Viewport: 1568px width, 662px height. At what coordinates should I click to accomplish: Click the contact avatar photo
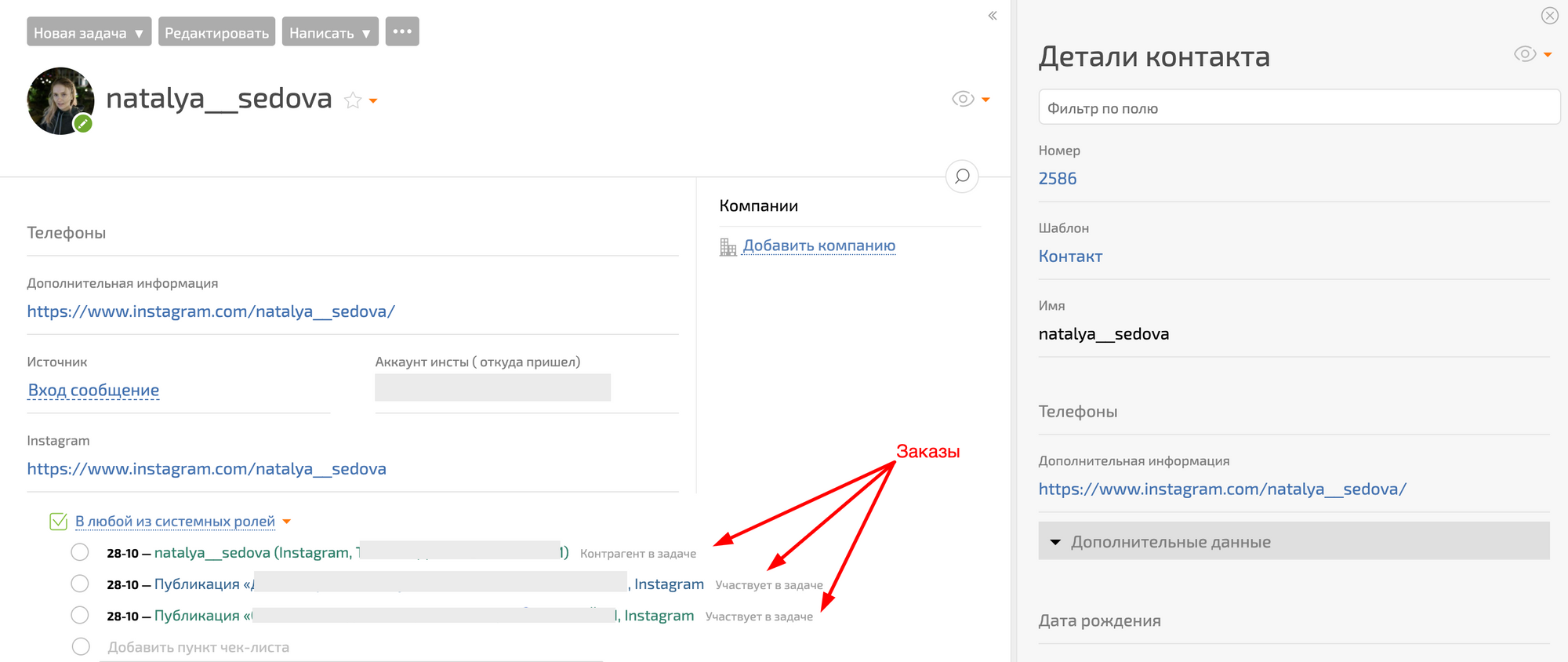point(59,99)
